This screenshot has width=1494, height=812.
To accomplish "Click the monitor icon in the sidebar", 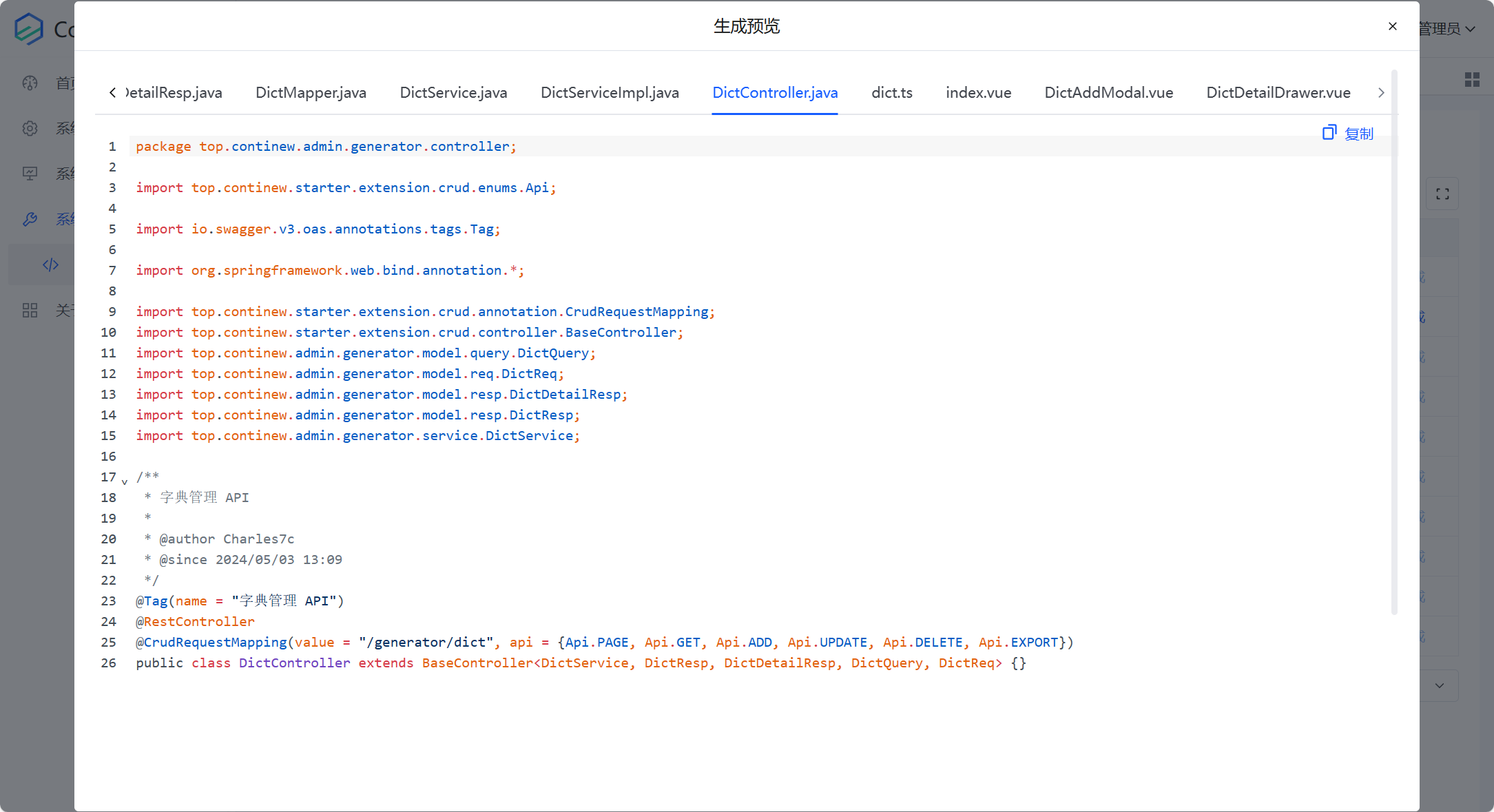I will click(x=30, y=174).
